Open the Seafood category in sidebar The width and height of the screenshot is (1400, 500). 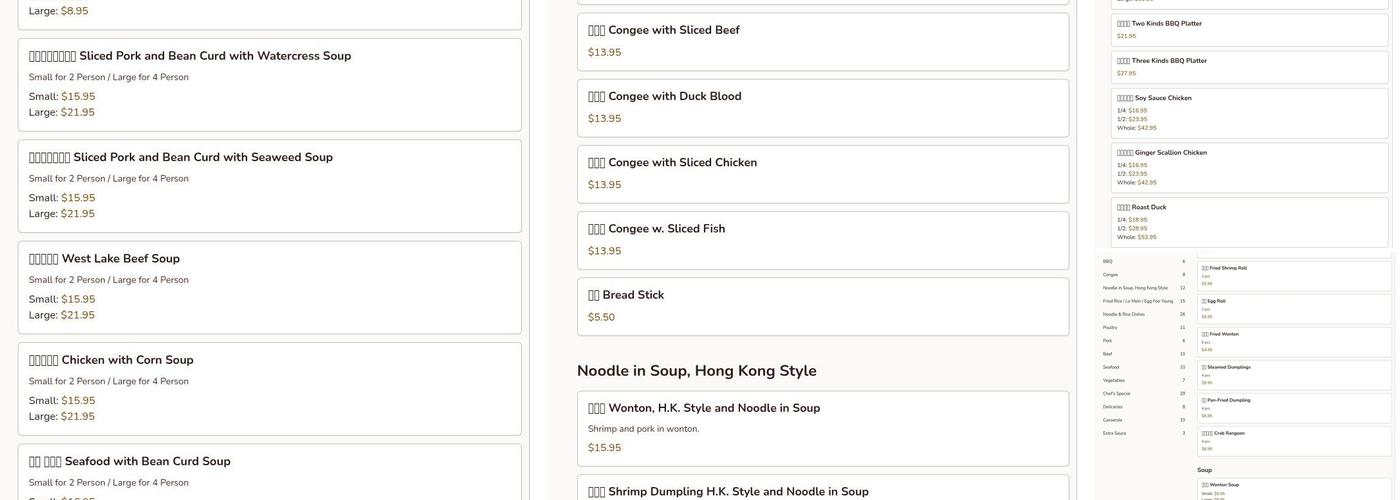click(x=1111, y=367)
